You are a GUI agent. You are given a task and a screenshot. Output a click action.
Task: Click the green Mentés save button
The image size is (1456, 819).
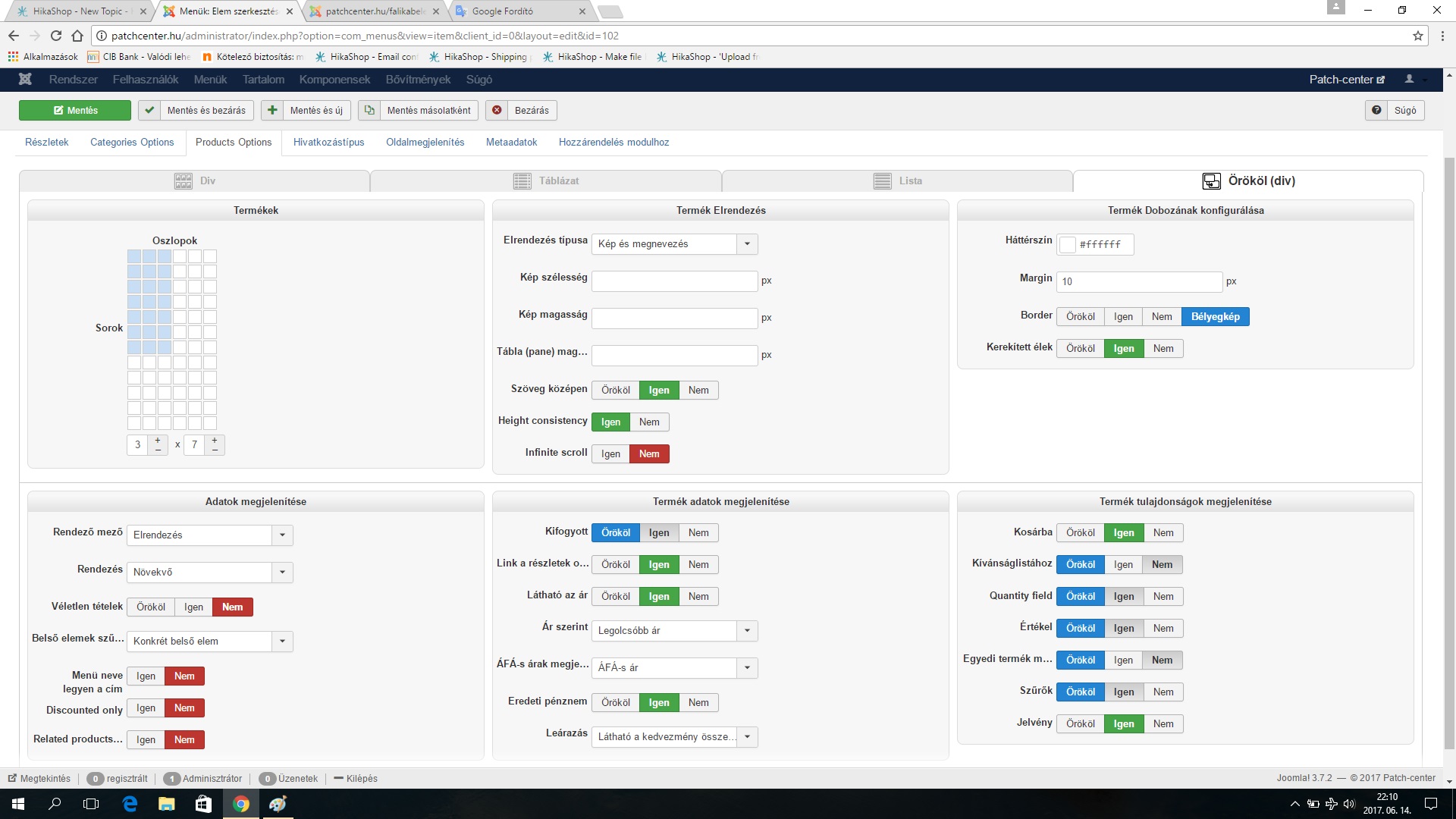[75, 110]
